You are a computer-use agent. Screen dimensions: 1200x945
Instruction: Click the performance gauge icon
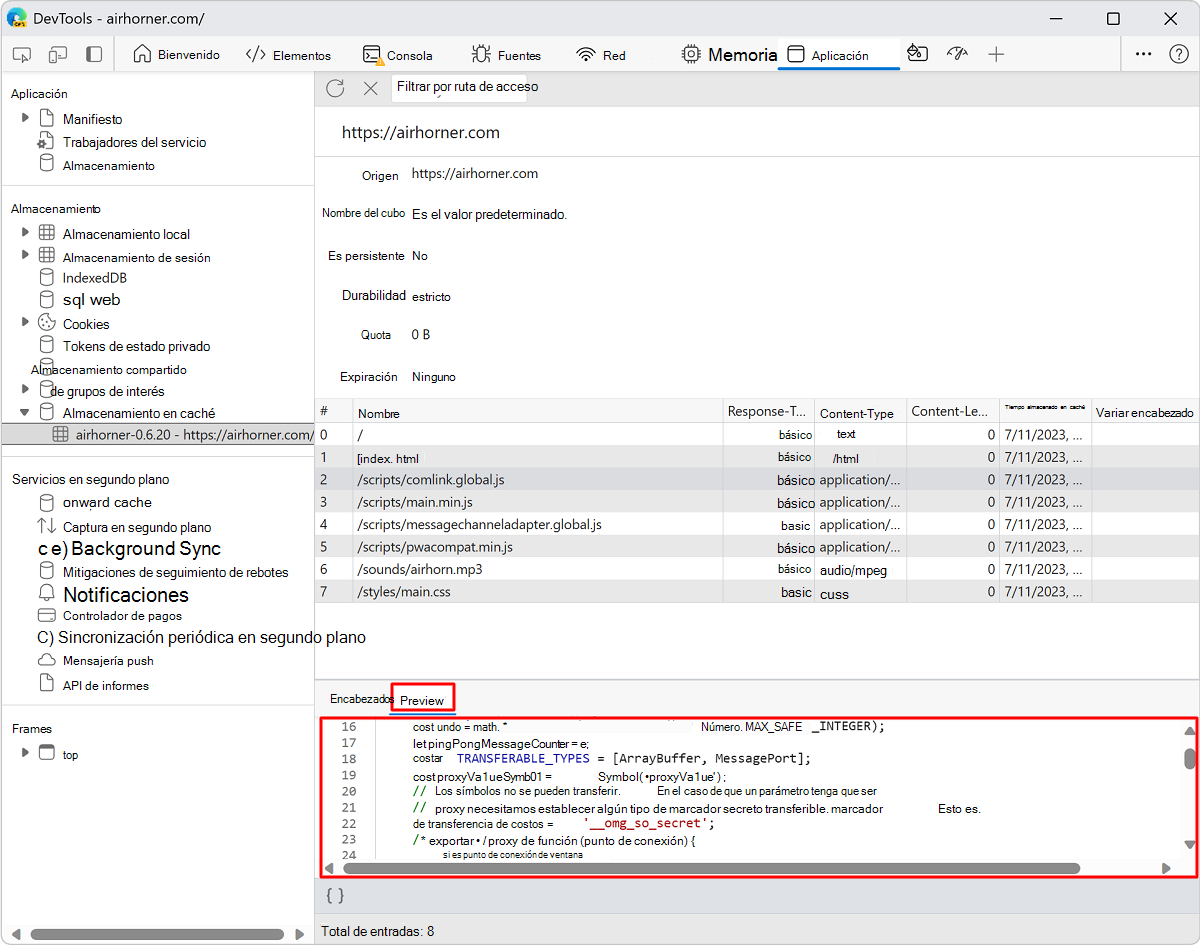coord(957,55)
